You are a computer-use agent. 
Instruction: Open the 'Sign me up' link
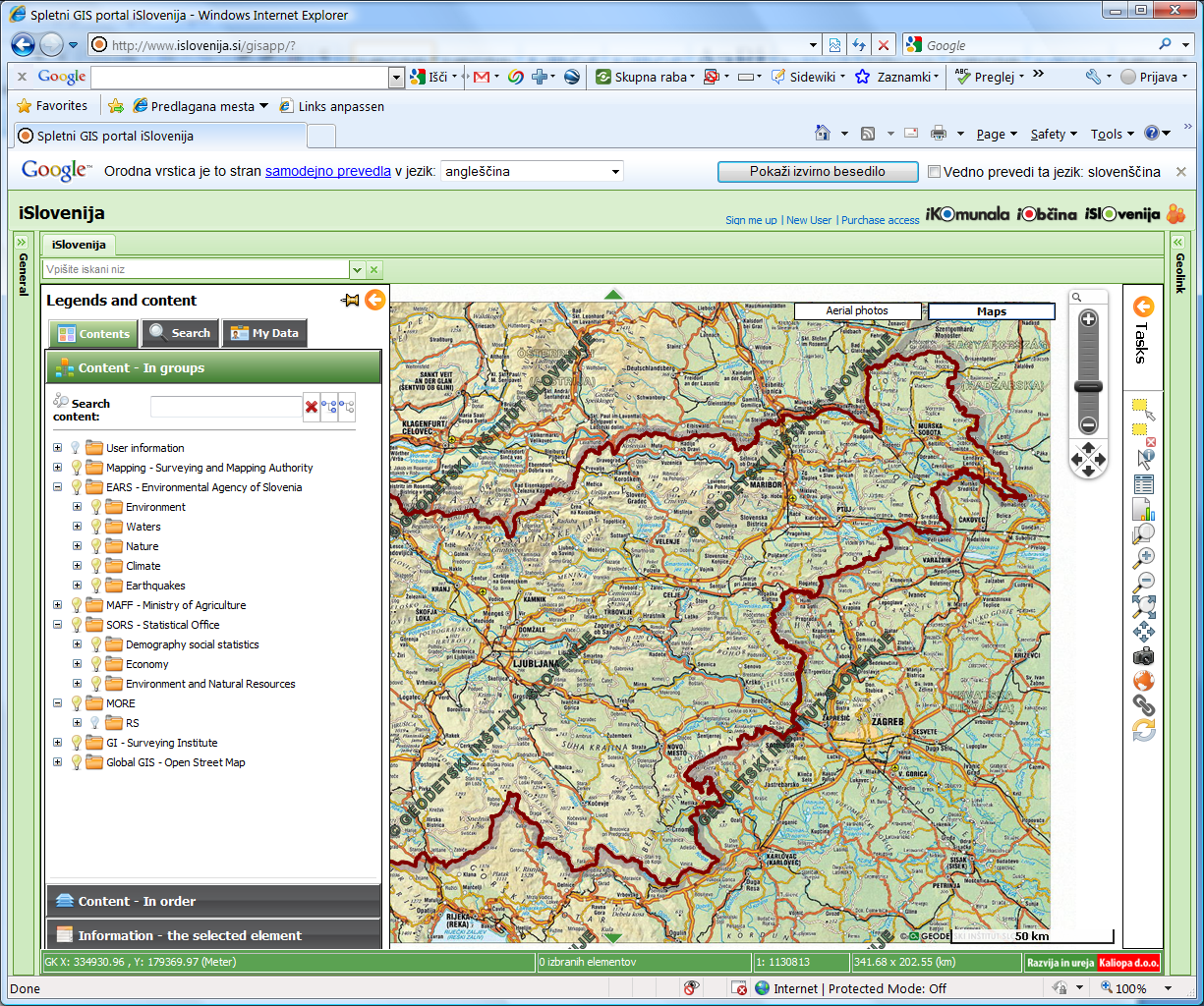pos(751,220)
